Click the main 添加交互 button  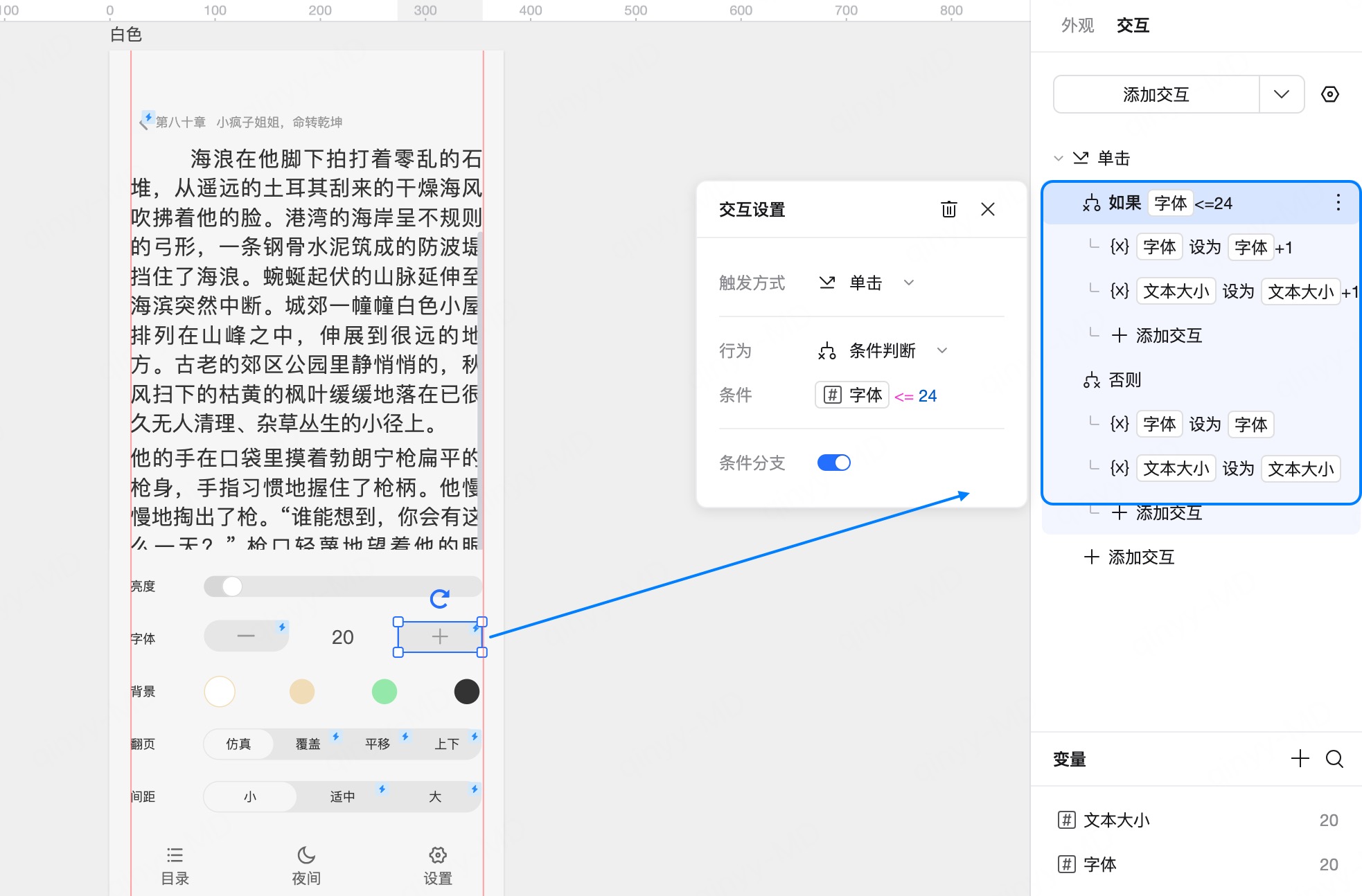tap(1156, 94)
